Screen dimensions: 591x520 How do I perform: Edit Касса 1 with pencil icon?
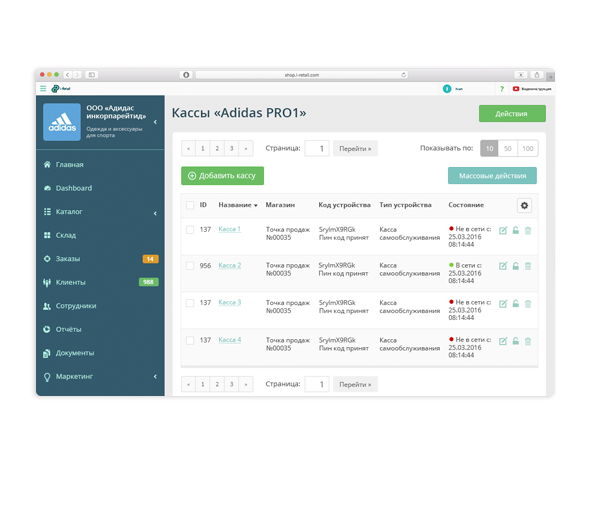503,231
